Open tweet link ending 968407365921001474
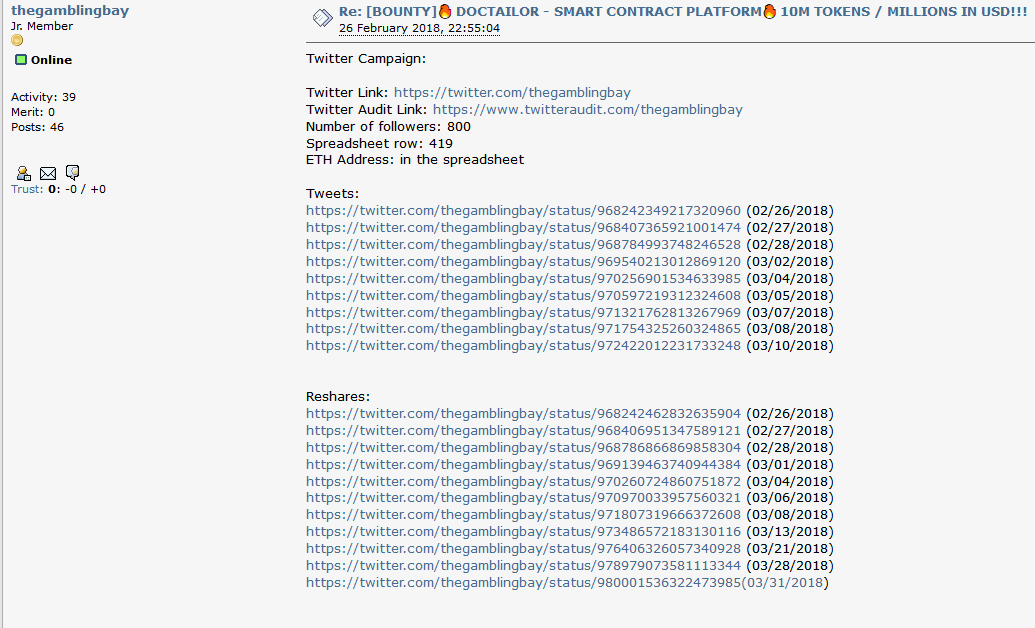This screenshot has width=1035, height=628. (523, 228)
